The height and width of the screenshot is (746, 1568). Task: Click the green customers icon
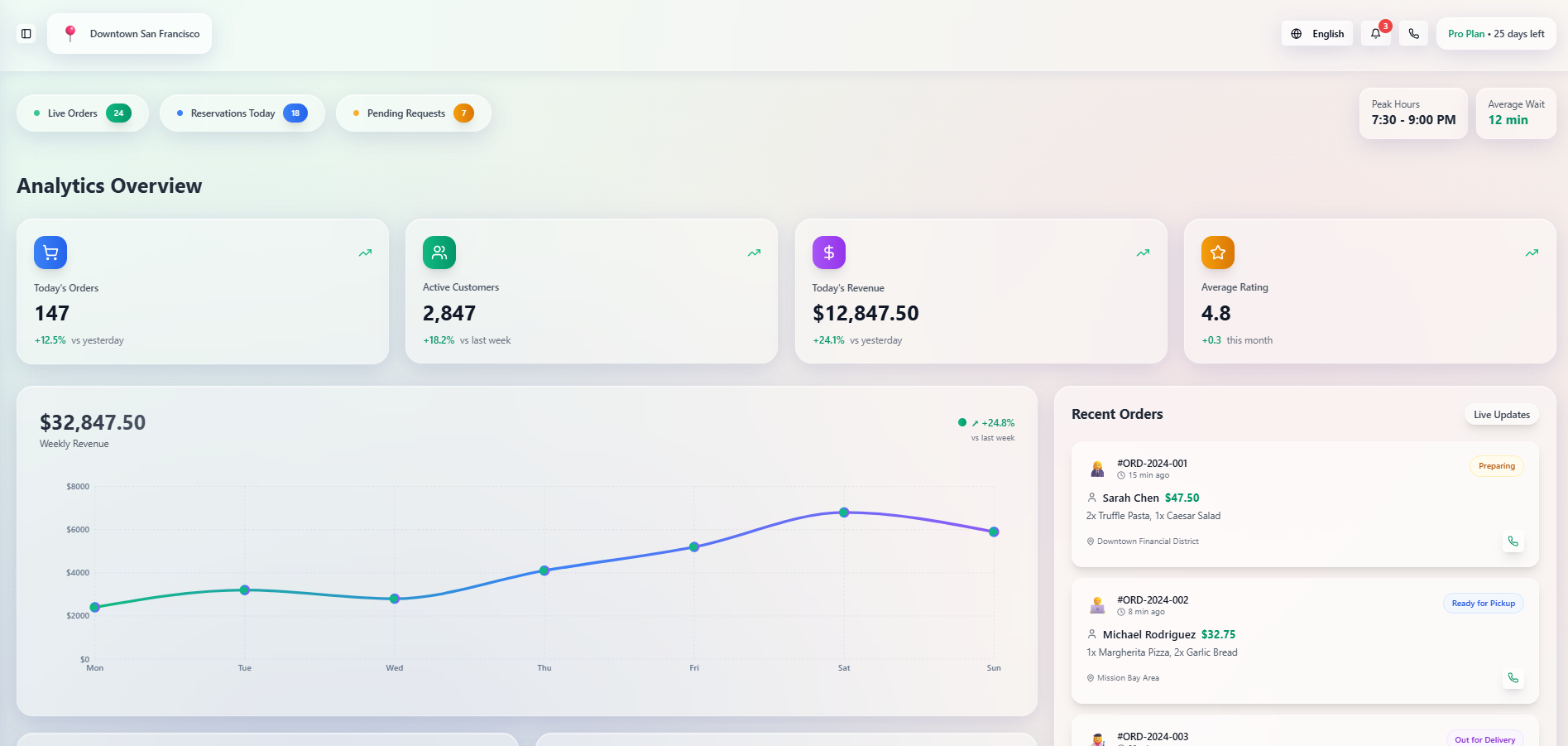(439, 253)
